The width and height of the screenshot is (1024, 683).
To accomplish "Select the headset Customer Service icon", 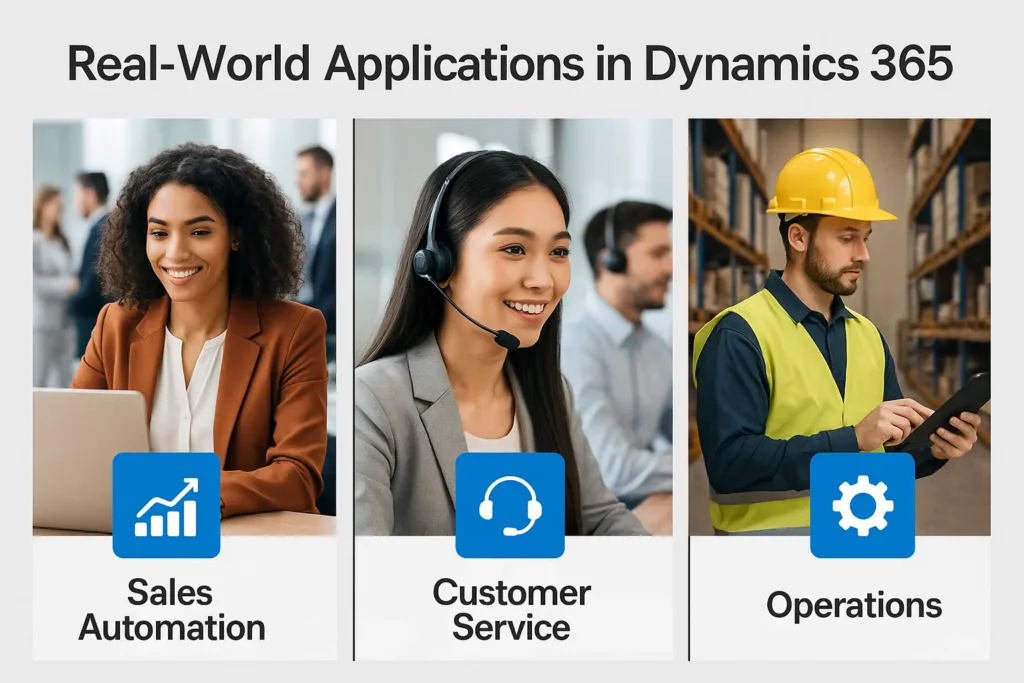I will coord(511,506).
